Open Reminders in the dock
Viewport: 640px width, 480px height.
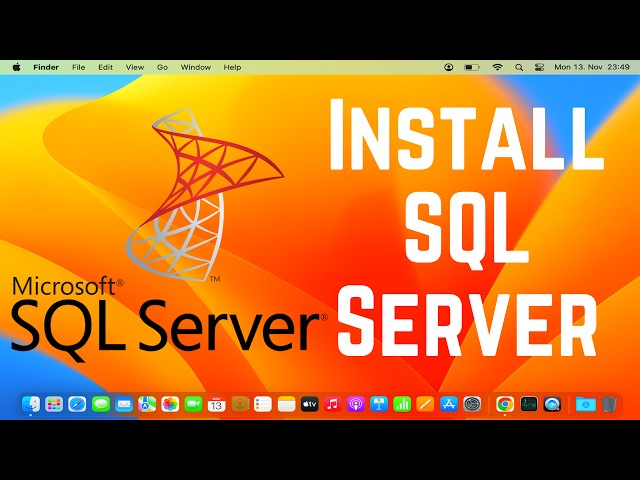pyautogui.click(x=263, y=404)
